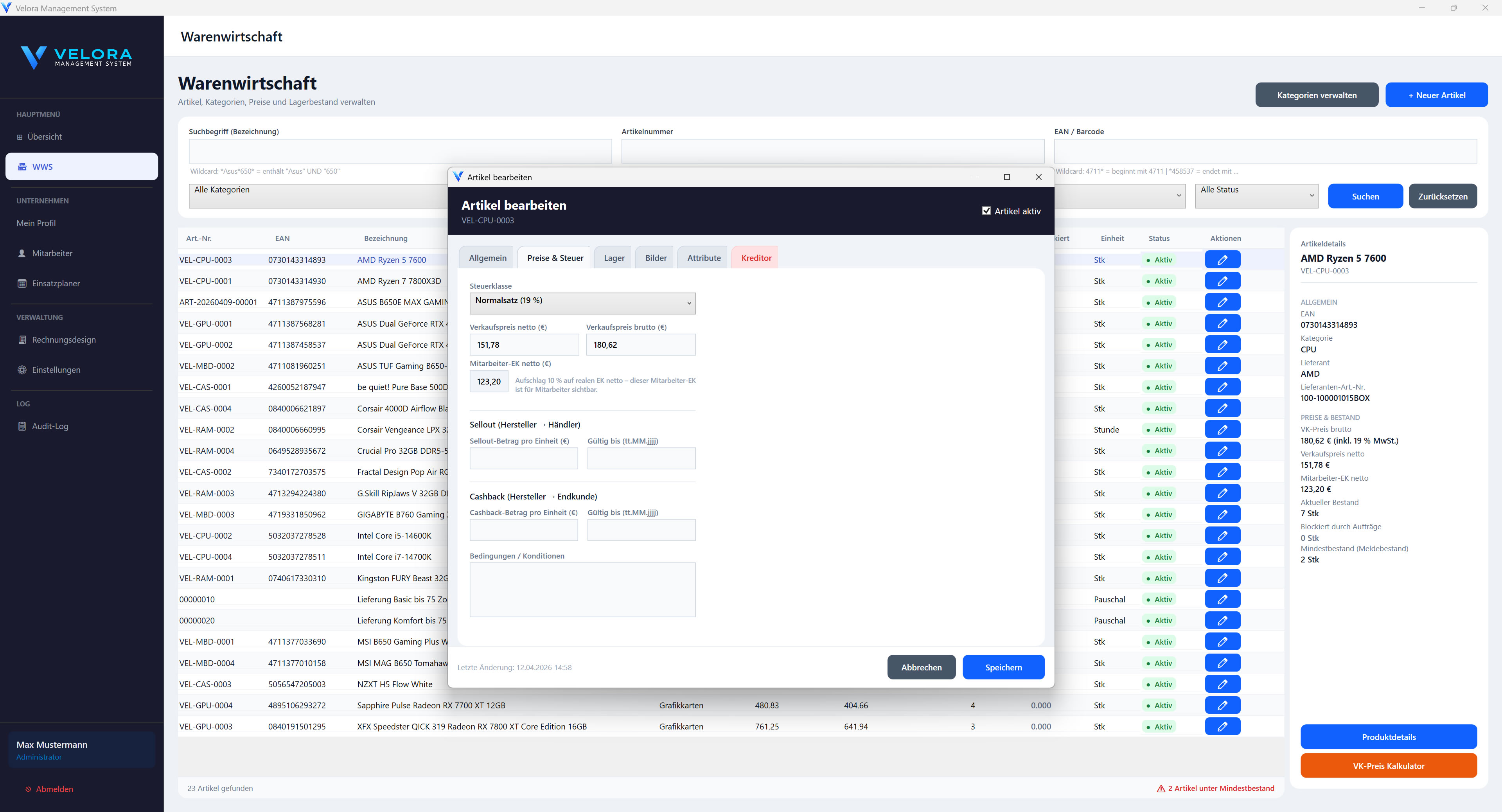Click the Sellout-Betrag pro Einheit field

(x=523, y=458)
